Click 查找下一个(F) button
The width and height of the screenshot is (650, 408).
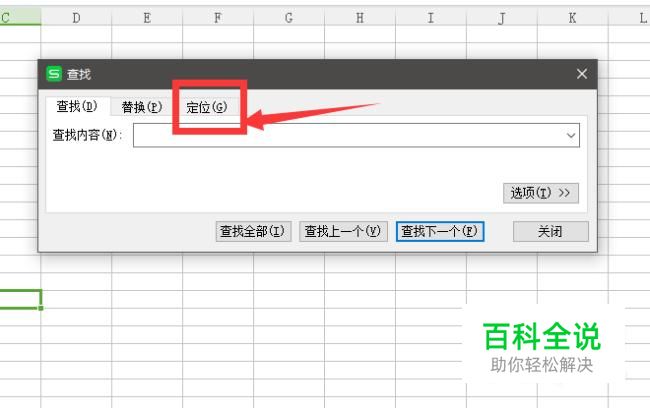pos(440,231)
